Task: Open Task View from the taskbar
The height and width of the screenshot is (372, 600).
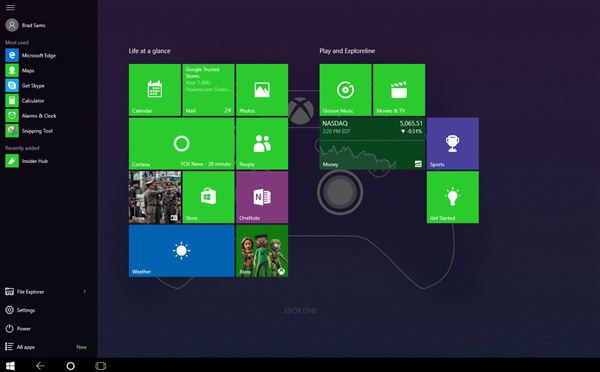Action: 100,366
